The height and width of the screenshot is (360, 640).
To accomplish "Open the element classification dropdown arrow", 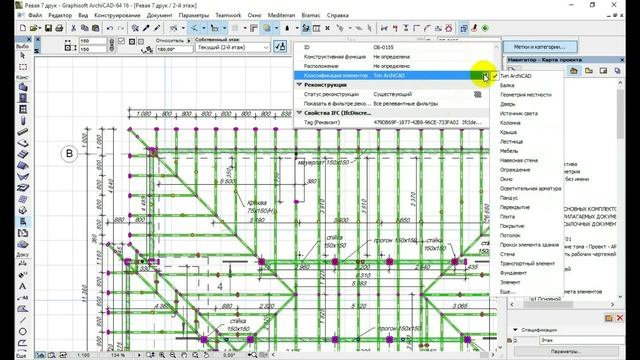I will pos(485,76).
